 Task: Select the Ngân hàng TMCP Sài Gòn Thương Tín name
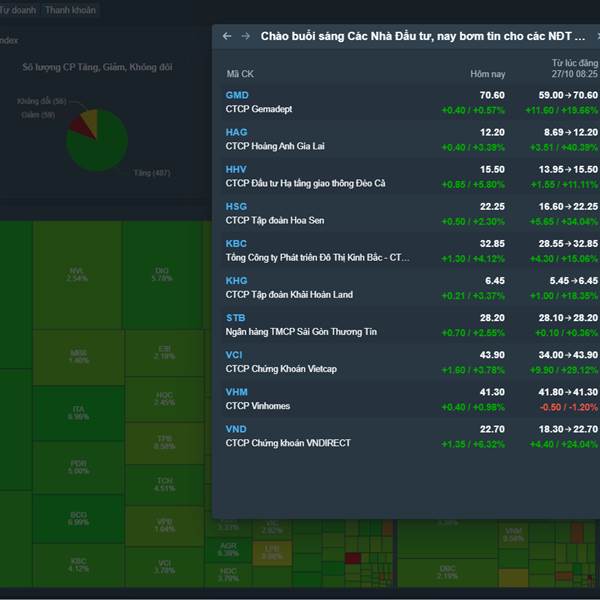coord(301,332)
